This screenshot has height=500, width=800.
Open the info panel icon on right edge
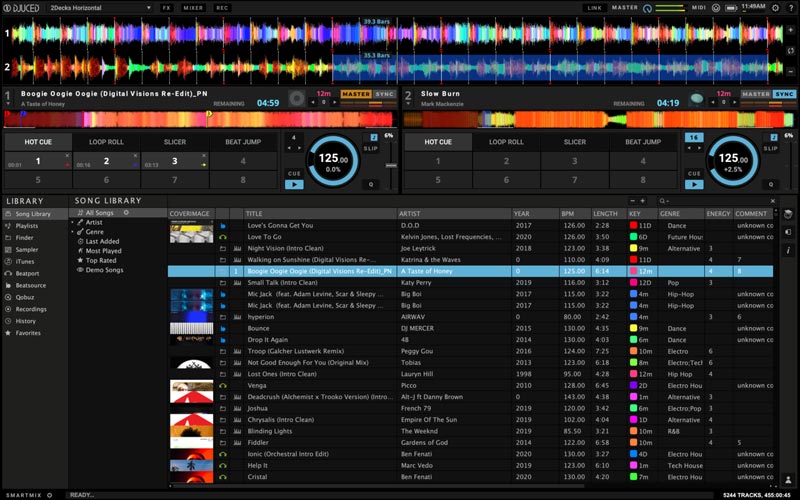click(788, 250)
